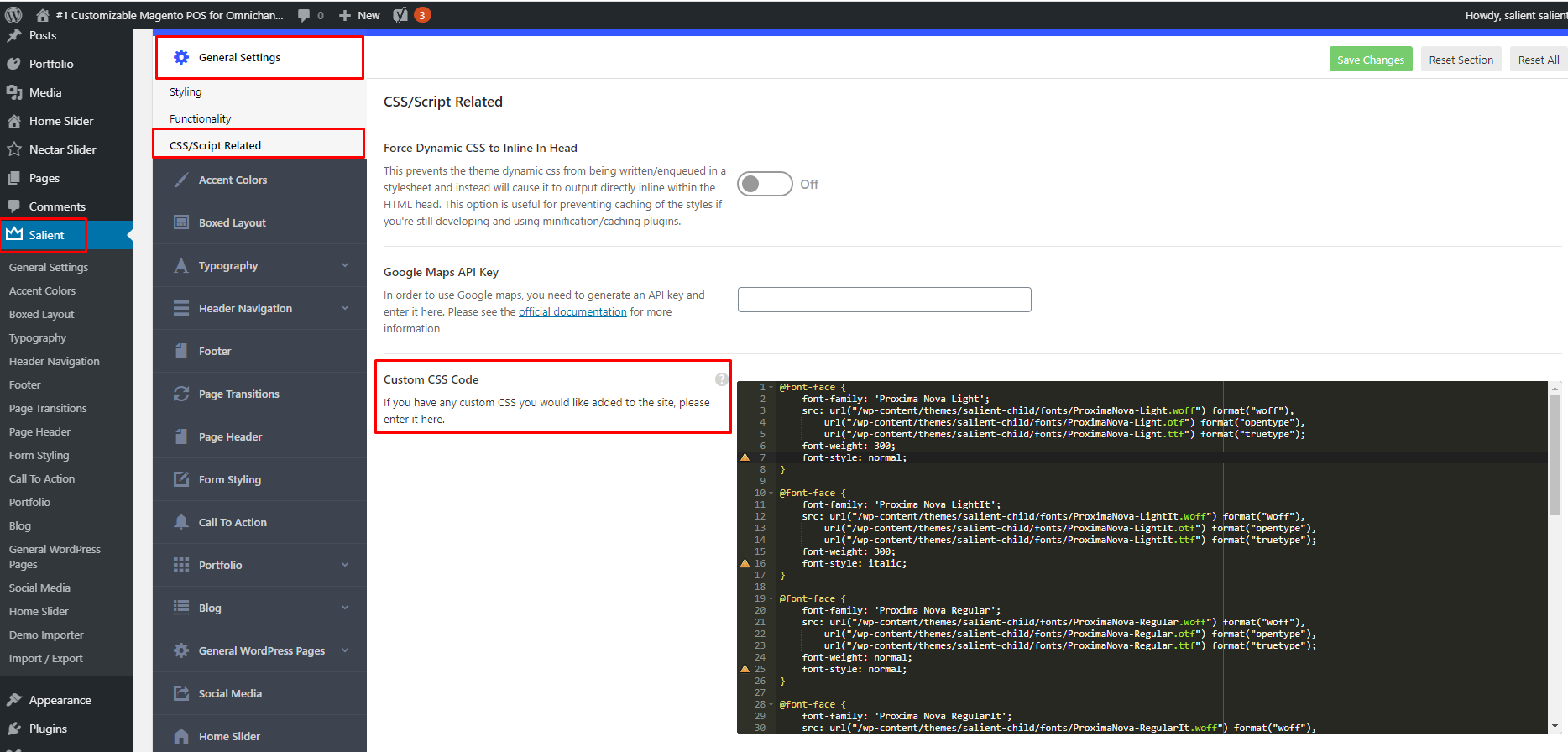Screen dimensions: 1568x752
Task: Click the Portfolio grid icon
Action: [181, 565]
